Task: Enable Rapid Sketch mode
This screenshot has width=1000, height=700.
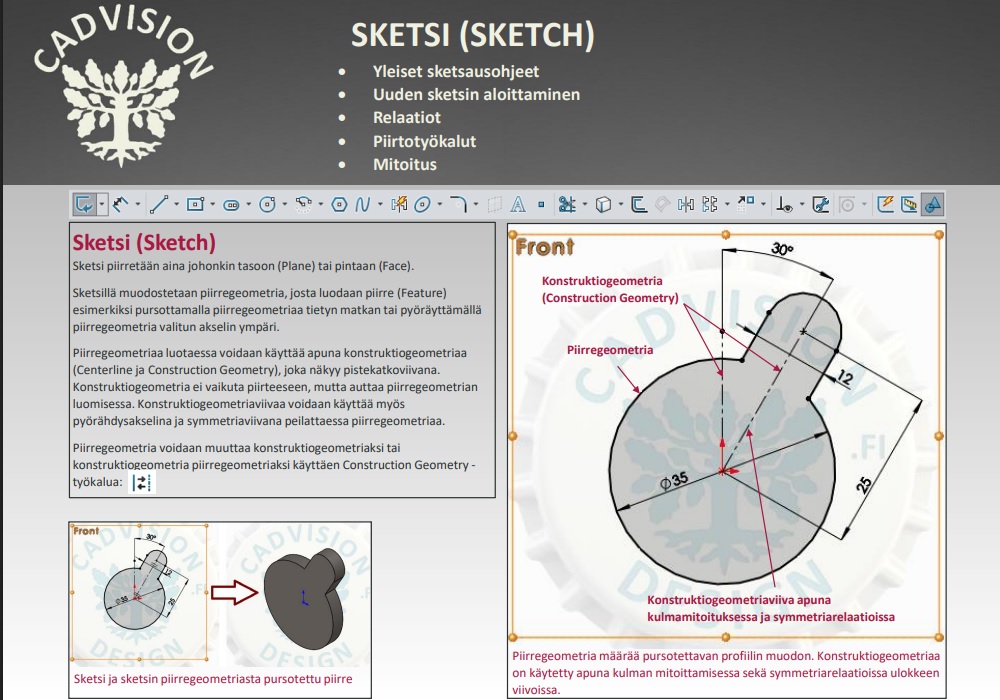Action: click(885, 204)
